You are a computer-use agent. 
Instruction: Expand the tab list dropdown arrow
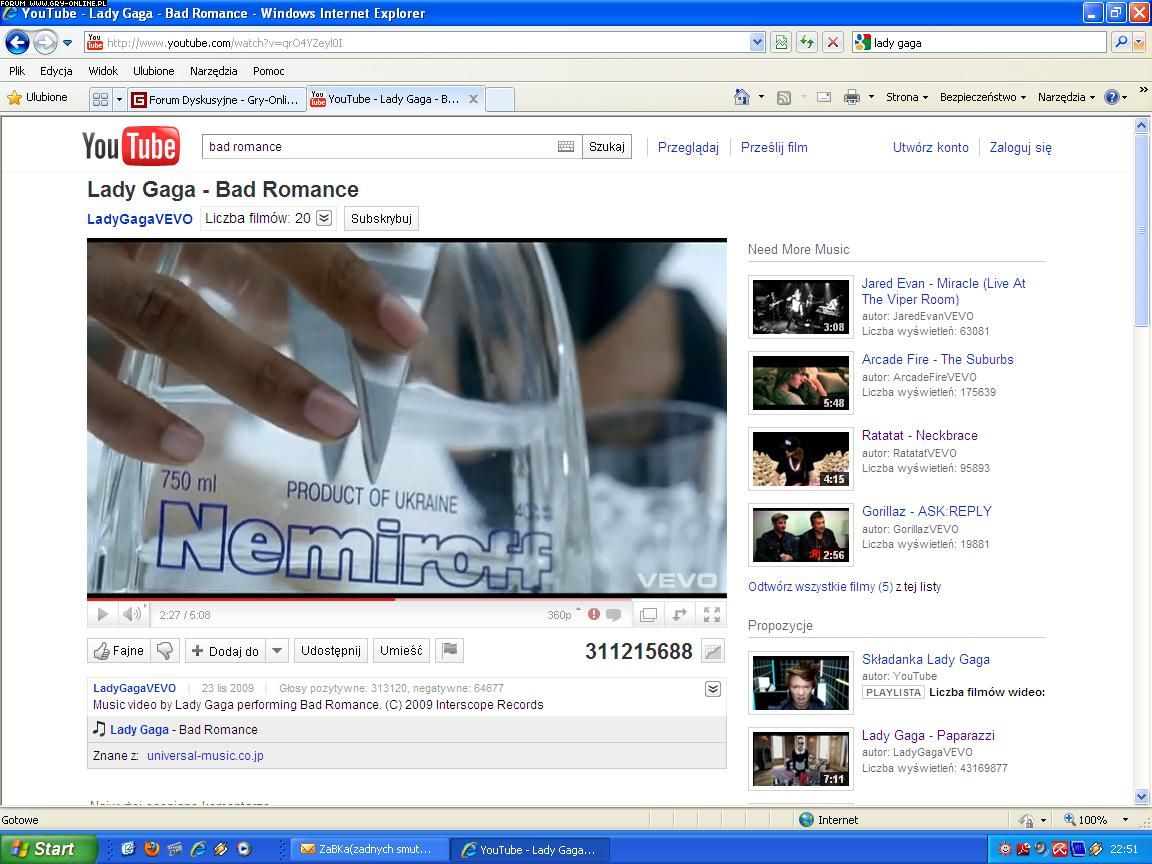(x=119, y=99)
